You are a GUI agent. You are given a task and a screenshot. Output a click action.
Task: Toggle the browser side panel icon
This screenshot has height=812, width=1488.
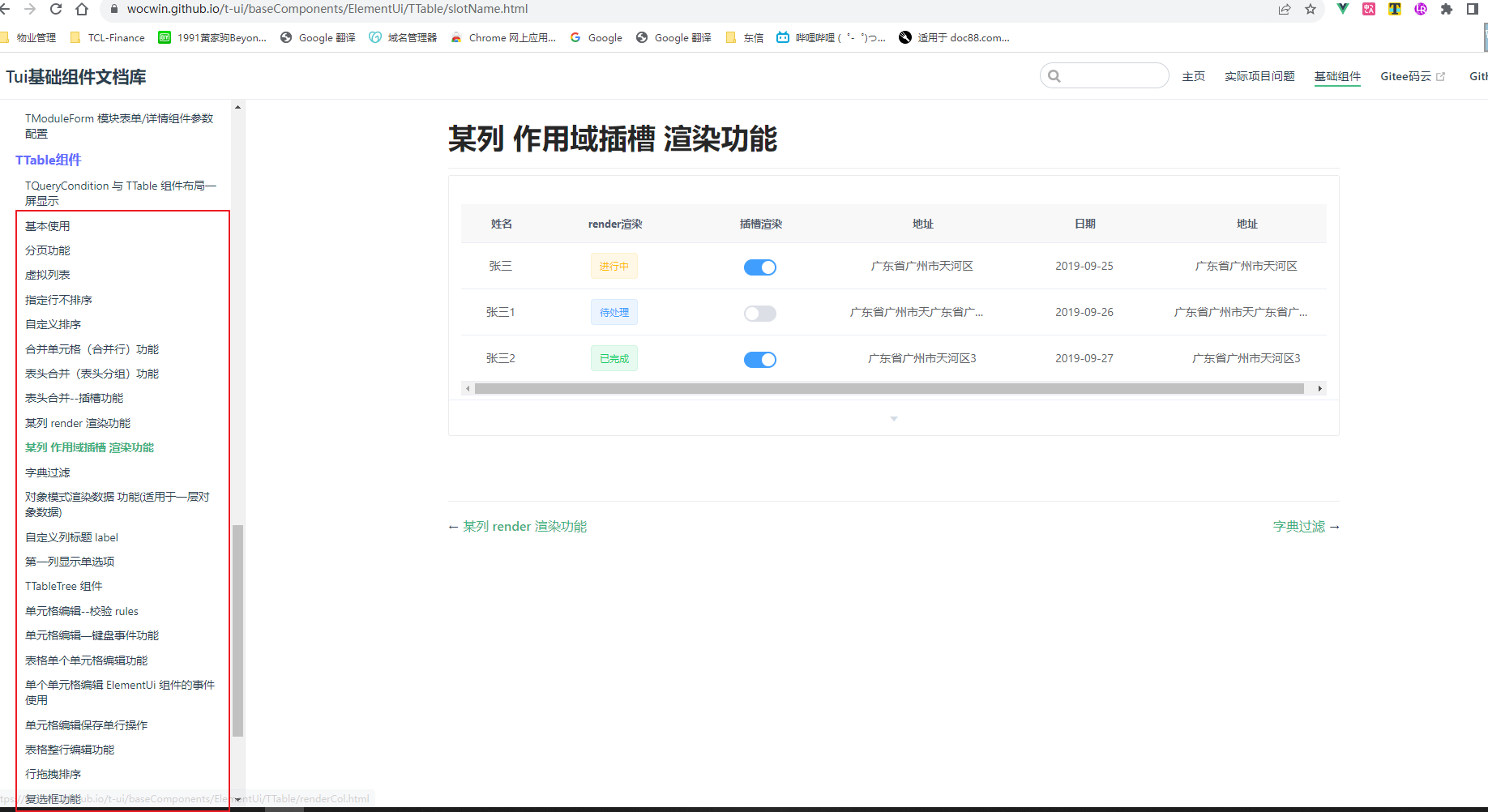click(1473, 9)
